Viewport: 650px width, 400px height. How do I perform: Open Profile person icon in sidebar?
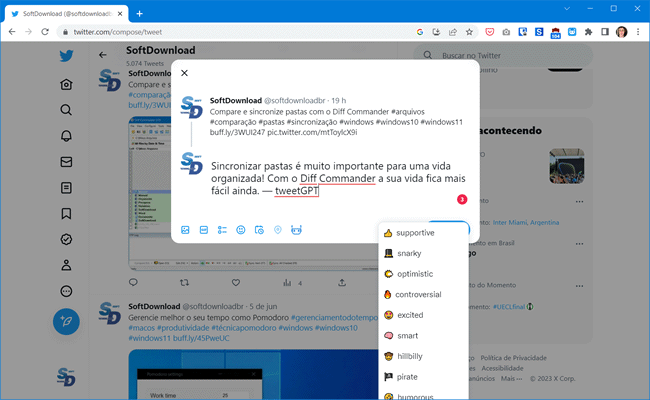tap(66, 265)
